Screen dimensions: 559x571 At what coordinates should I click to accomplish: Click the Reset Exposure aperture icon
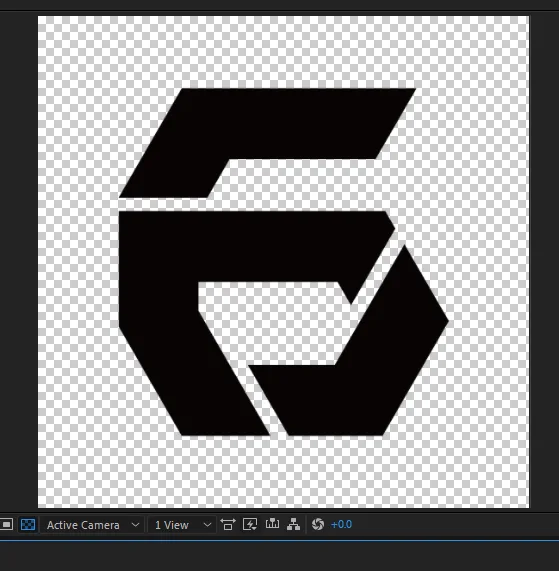318,525
